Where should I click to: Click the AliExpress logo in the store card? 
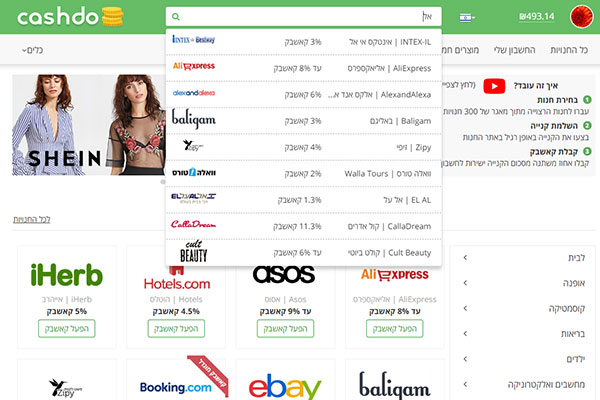coord(395,274)
